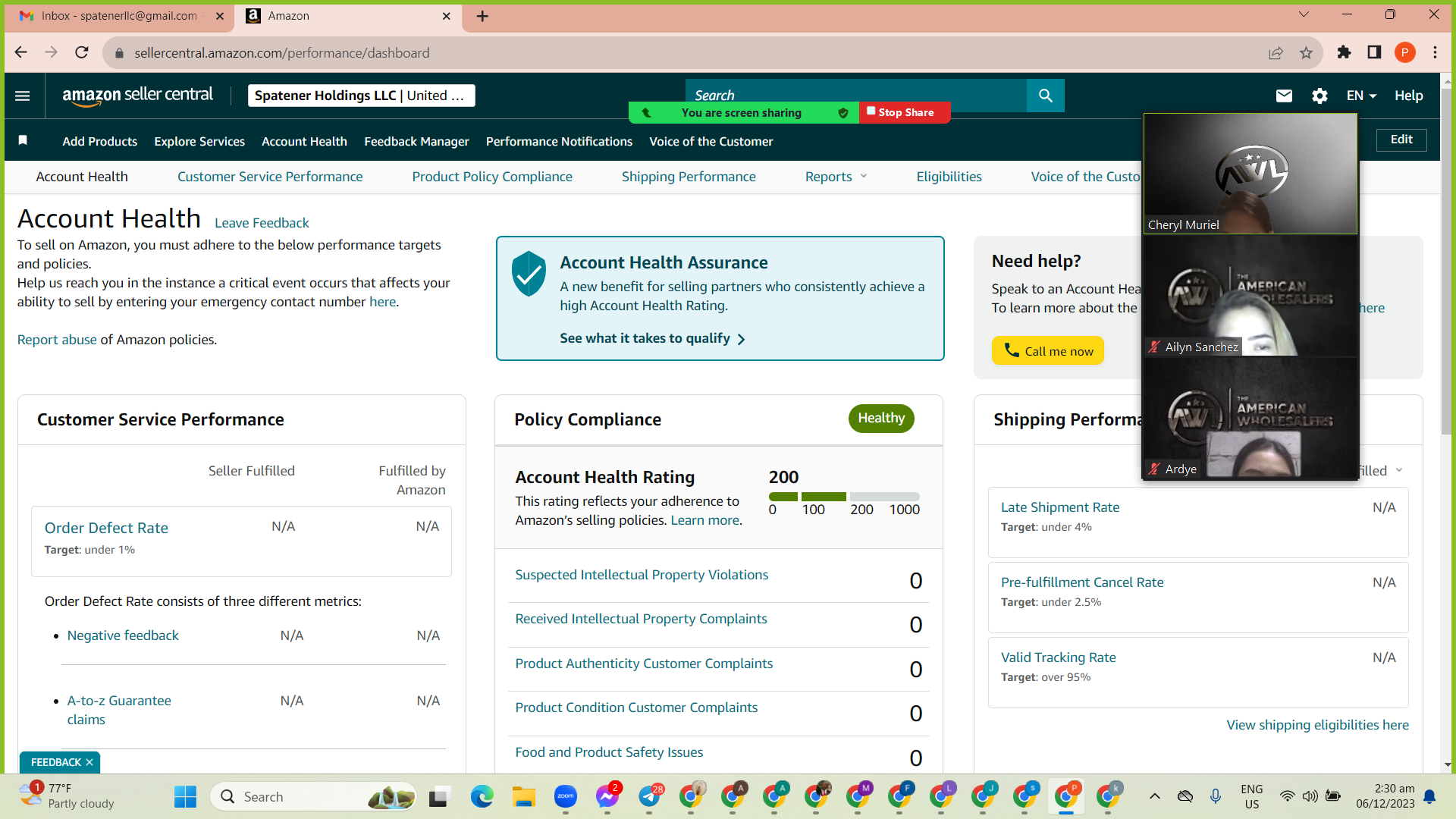Open File Explorer from the taskbar
This screenshot has width=1456, height=819.
coord(523,797)
